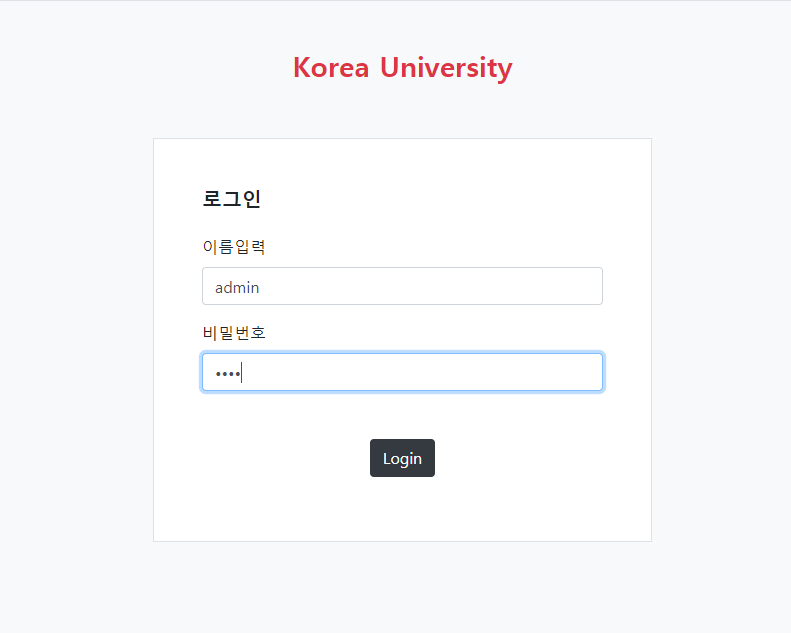
Task: Click gray page background left of the login card
Action: (76, 340)
